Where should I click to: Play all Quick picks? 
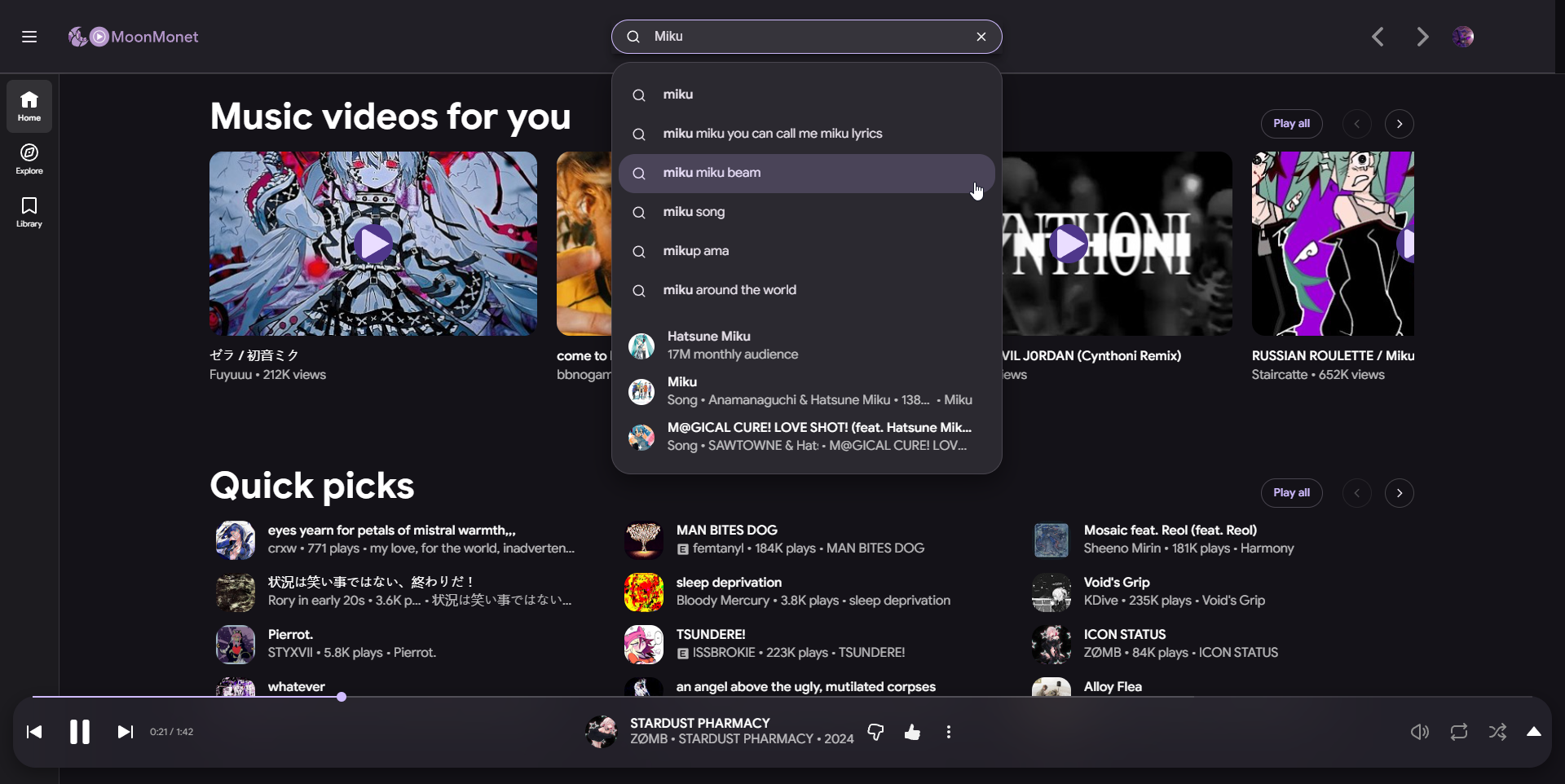point(1292,493)
